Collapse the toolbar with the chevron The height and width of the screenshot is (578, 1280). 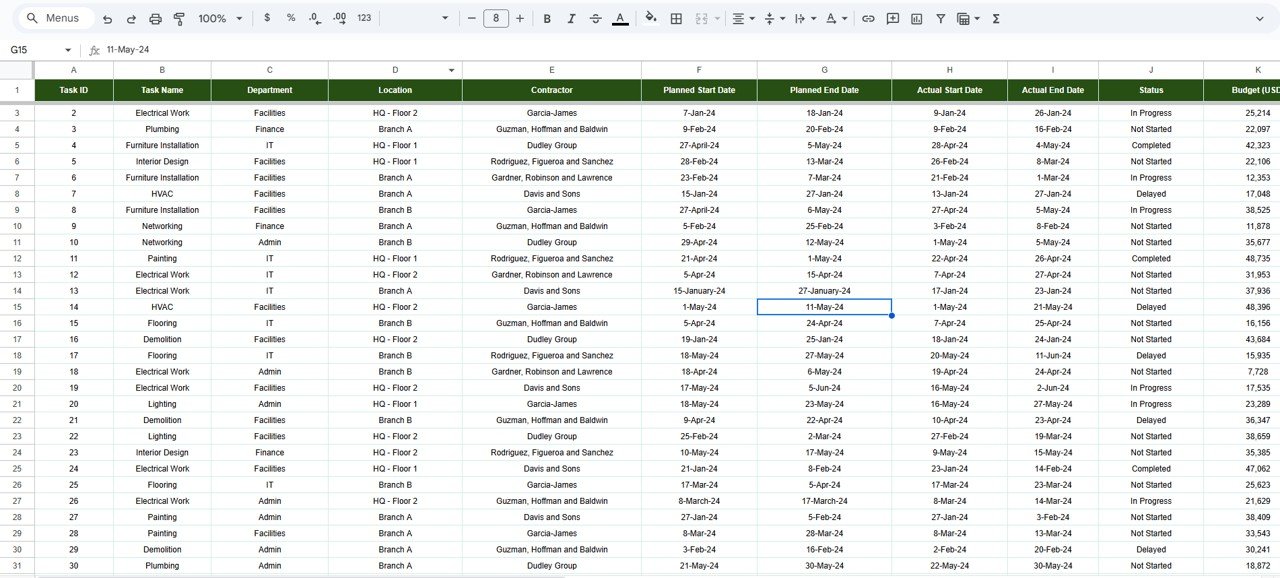coord(1261,18)
